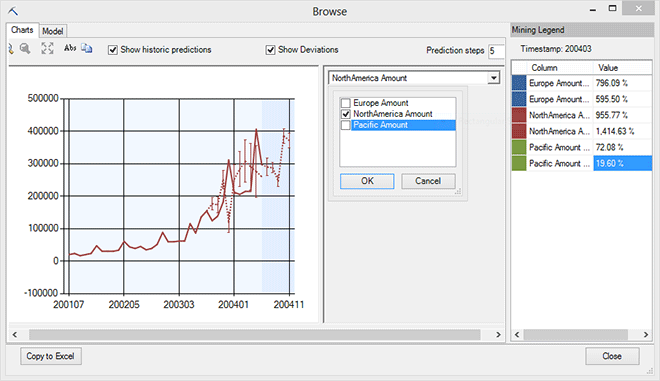Click the red swatch beside 955.77 %
Viewport: 660px width, 381px height.
[x=519, y=115]
